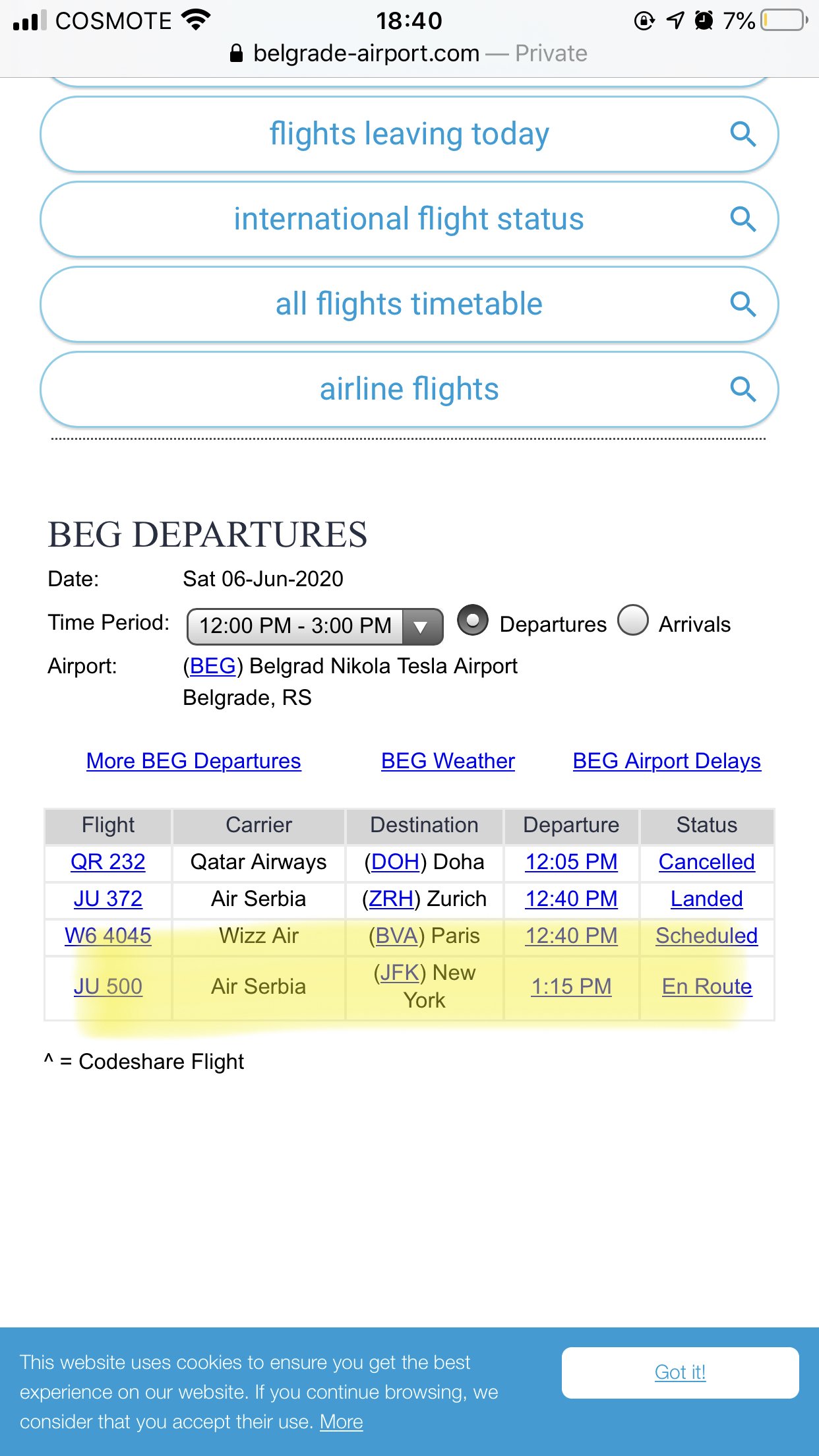The width and height of the screenshot is (819, 1456).
Task: Open BEG Airport Delays link
Action: [667, 761]
